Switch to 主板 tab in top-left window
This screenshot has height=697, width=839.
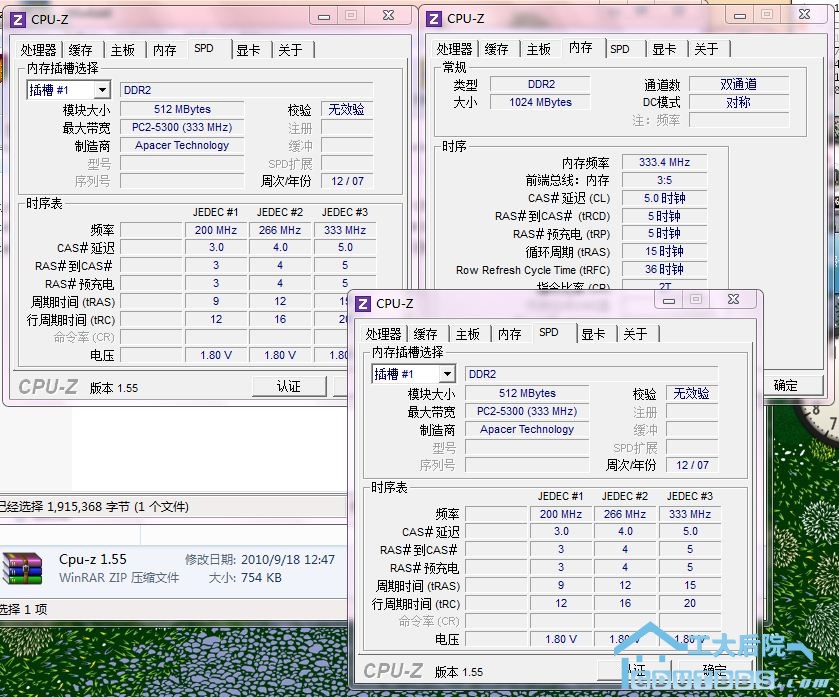click(123, 50)
